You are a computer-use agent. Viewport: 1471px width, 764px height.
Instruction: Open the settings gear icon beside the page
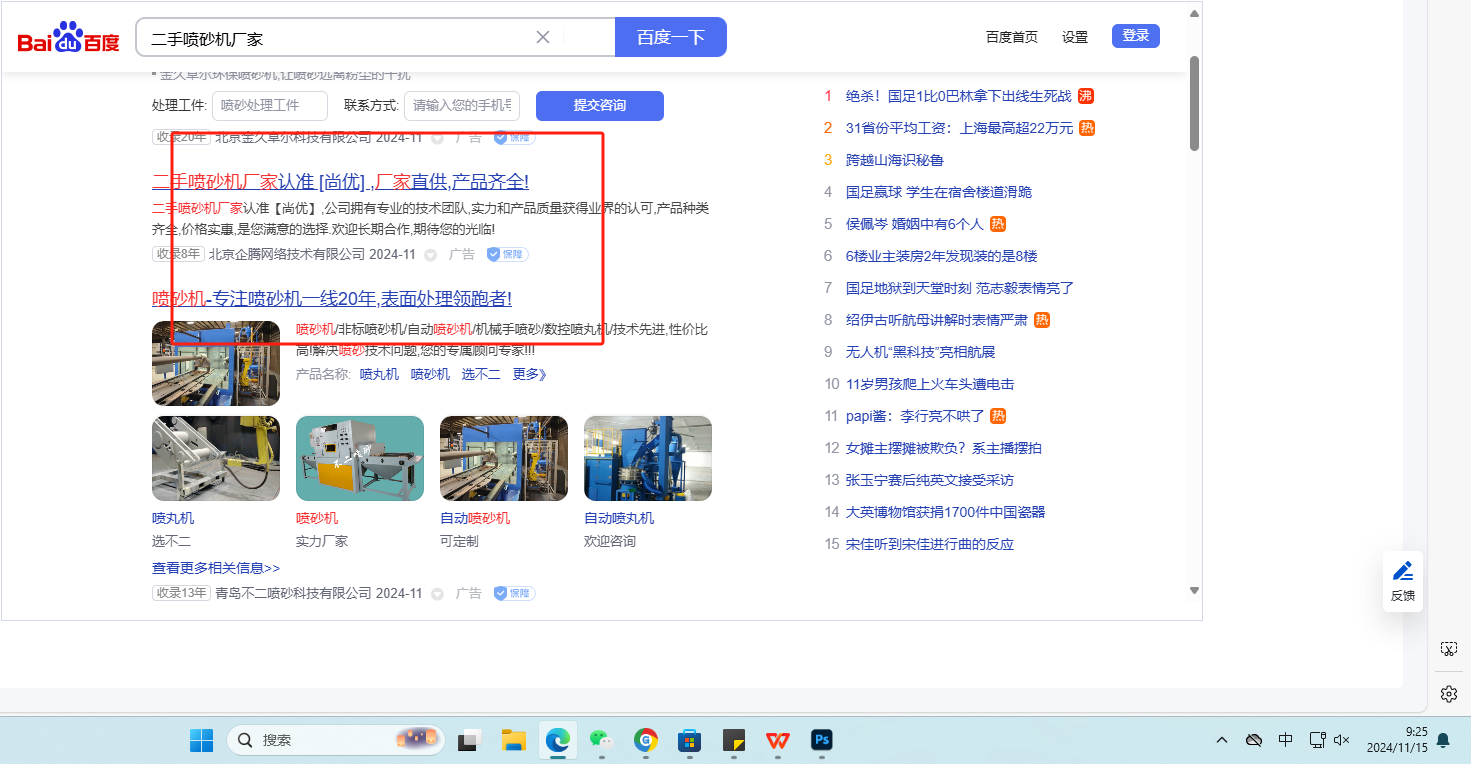(1448, 693)
